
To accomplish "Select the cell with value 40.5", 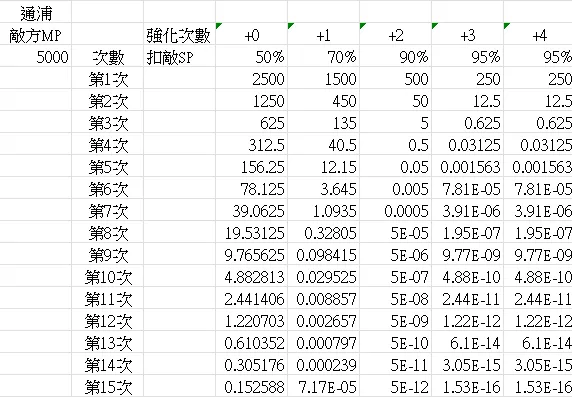I will click(324, 144).
